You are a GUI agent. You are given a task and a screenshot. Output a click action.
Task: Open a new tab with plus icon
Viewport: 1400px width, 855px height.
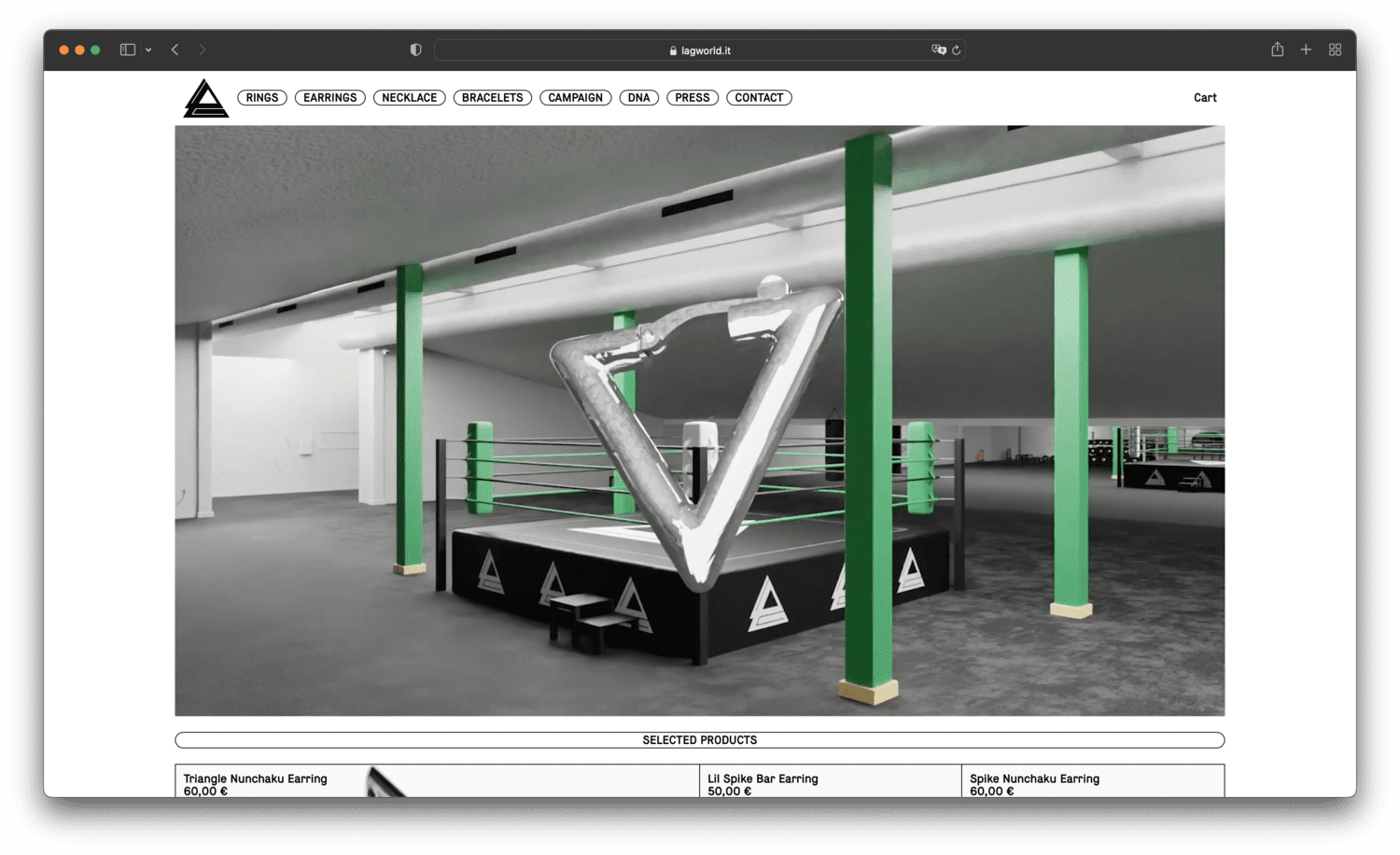point(1306,49)
